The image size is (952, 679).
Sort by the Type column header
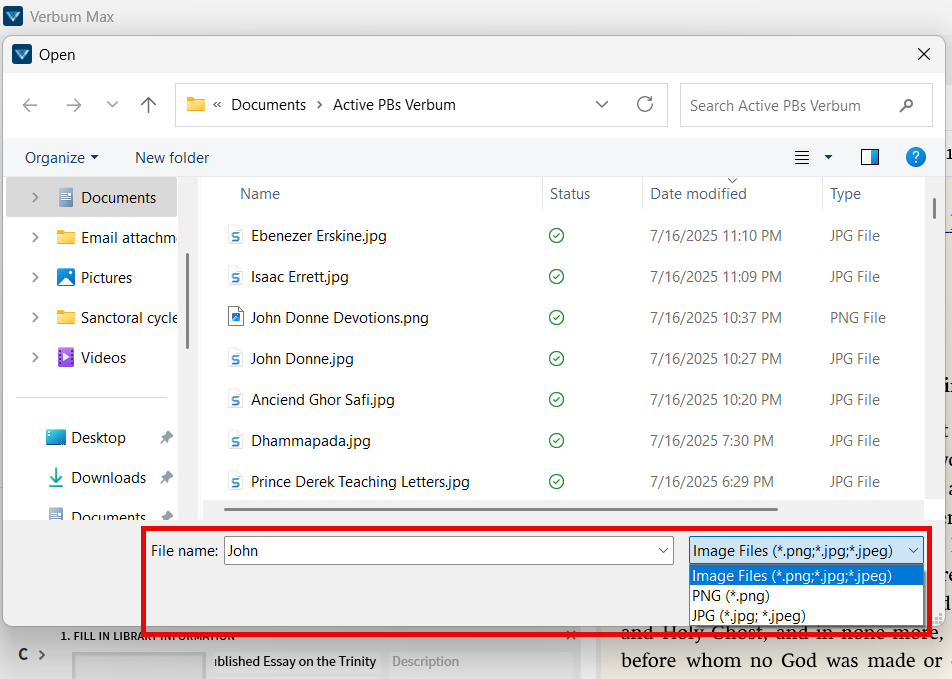pos(845,194)
